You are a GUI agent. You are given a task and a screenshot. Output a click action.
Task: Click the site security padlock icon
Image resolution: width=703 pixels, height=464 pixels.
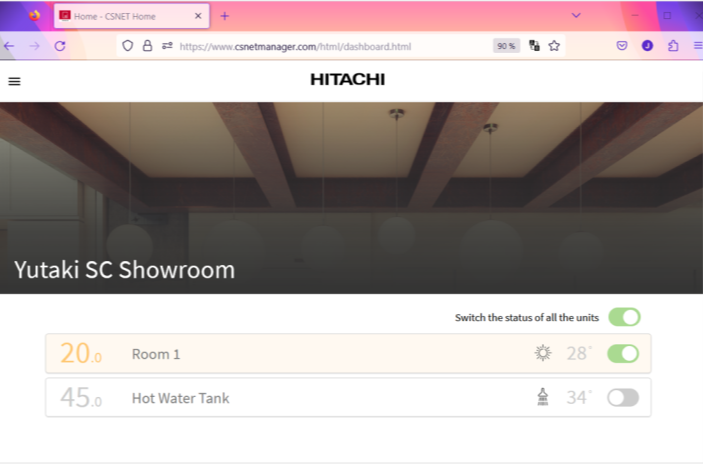tap(147, 46)
